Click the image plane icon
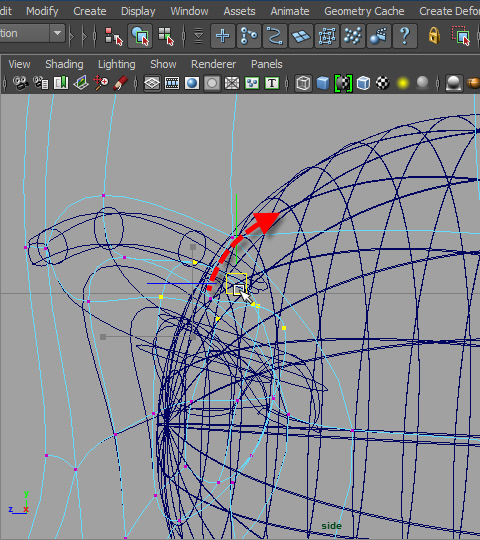Image resolution: width=480 pixels, height=540 pixels. click(x=81, y=83)
